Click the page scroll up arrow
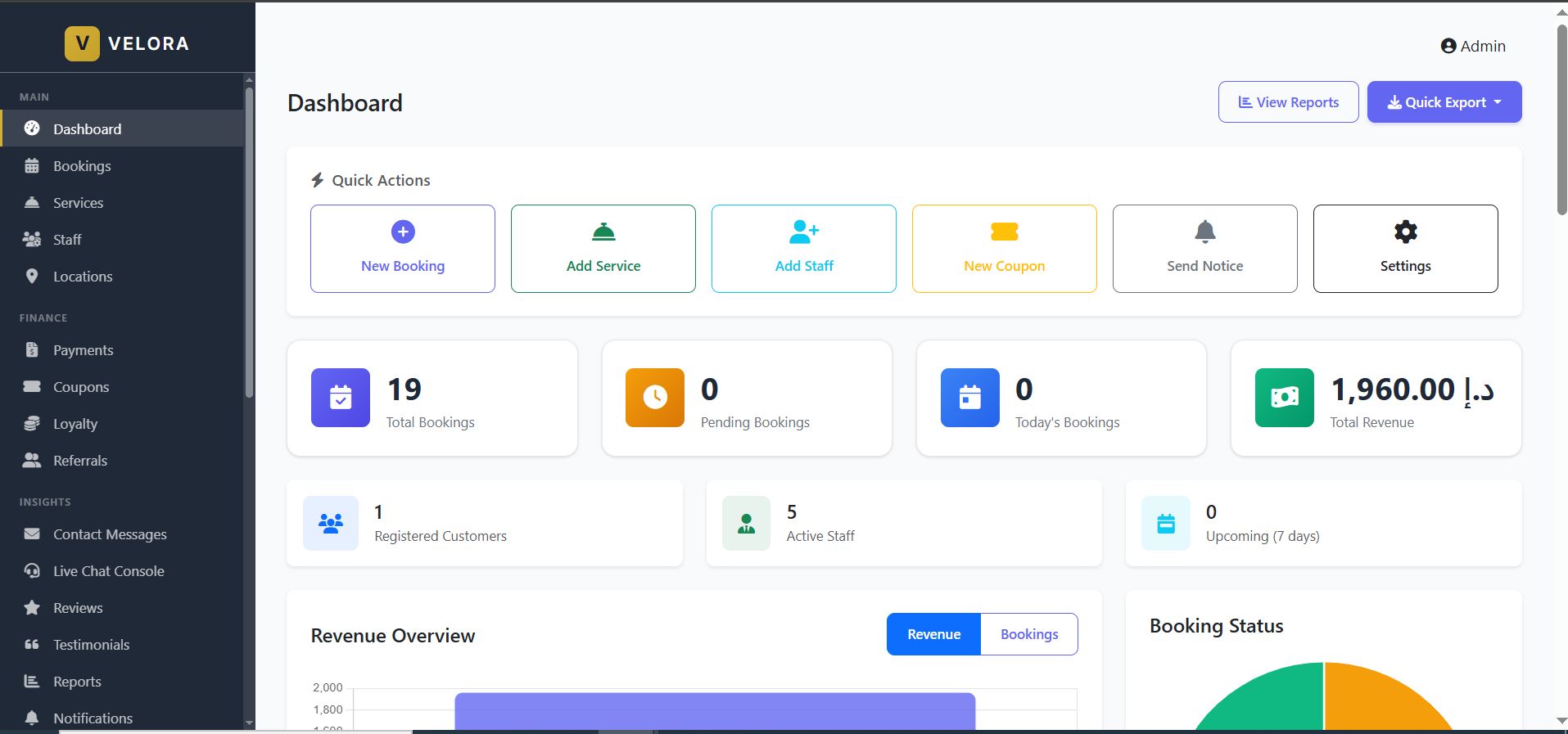 (1561, 13)
